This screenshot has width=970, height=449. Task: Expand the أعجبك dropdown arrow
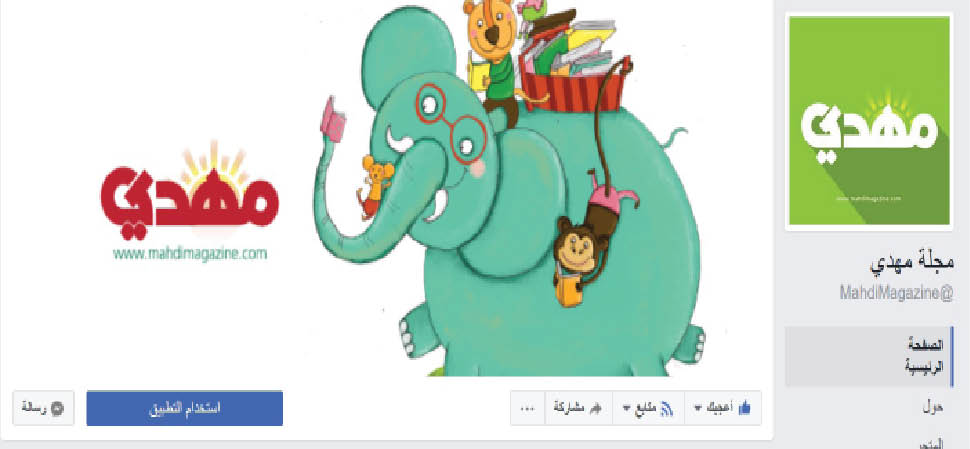pos(698,409)
